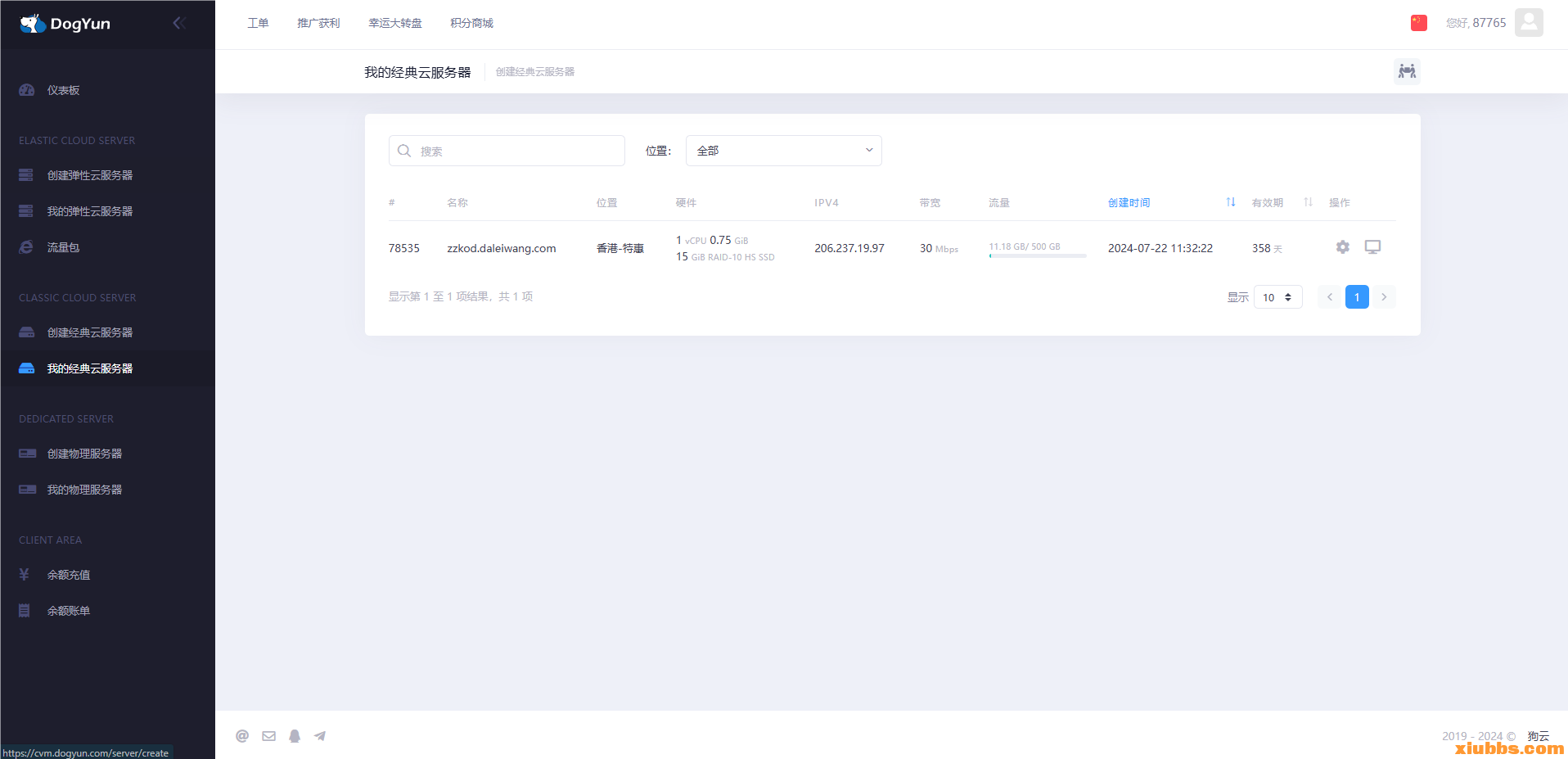The width and height of the screenshot is (1568, 759).
Task: Click the envelope mail icon in the footer
Action: [268, 736]
